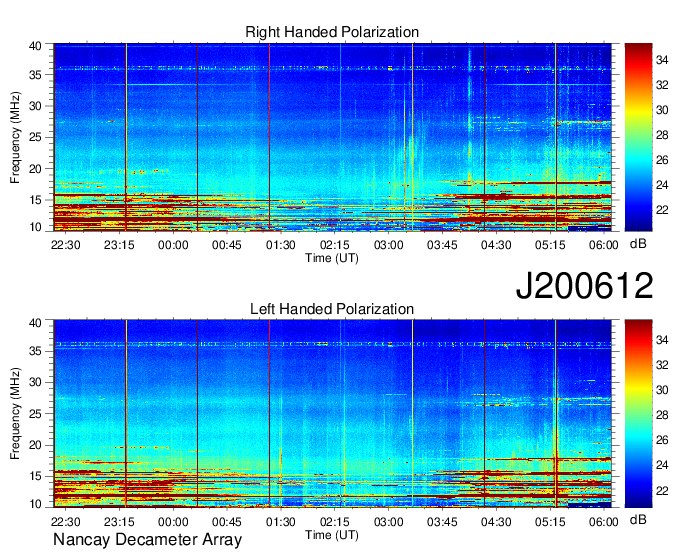Click the 28 dB value on the upper color bar
This screenshot has height=552, width=680.
point(662,135)
